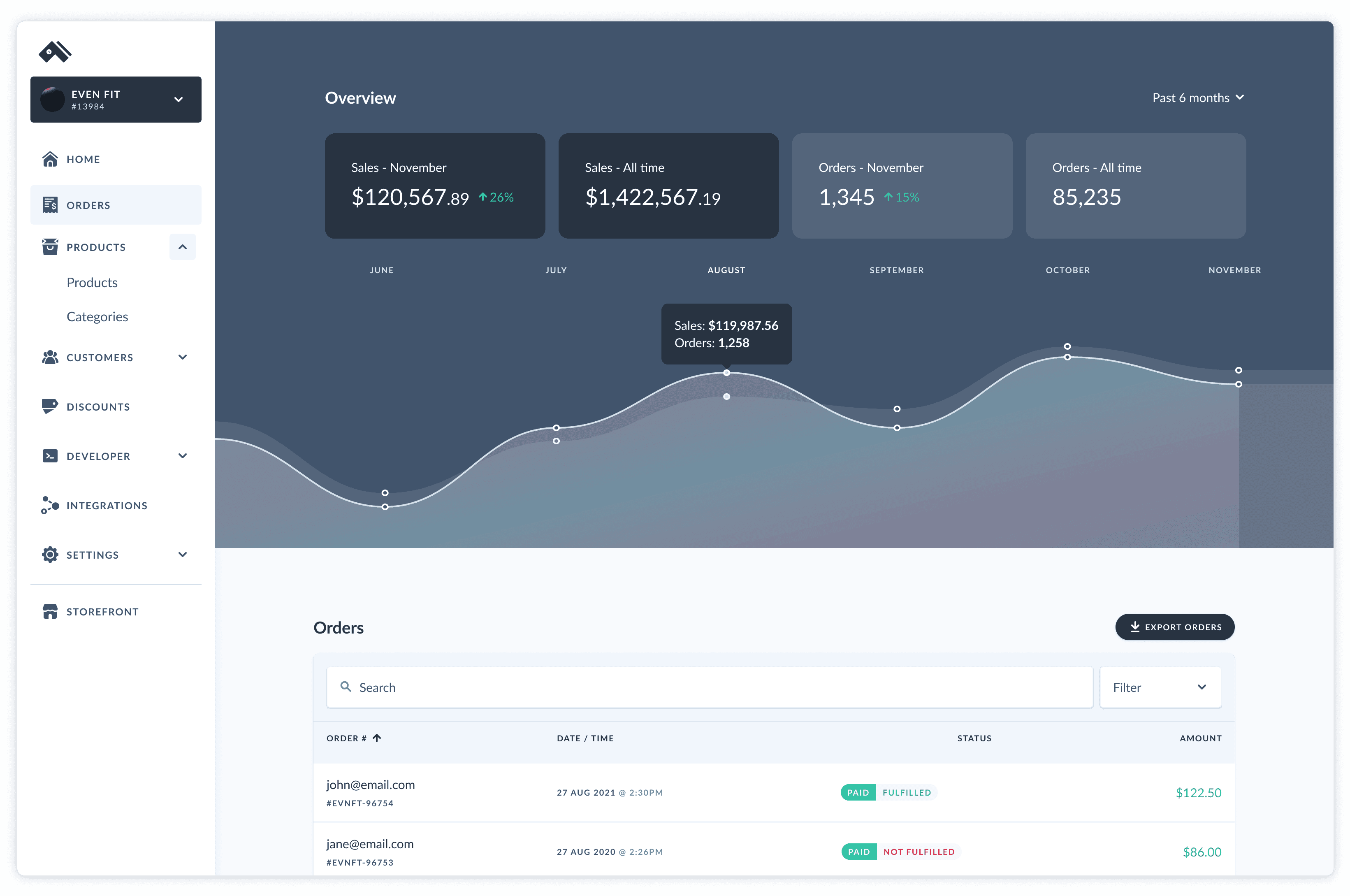Toggle ascending sort on Order # column
Screen dimensions: 1350x896
point(377,738)
